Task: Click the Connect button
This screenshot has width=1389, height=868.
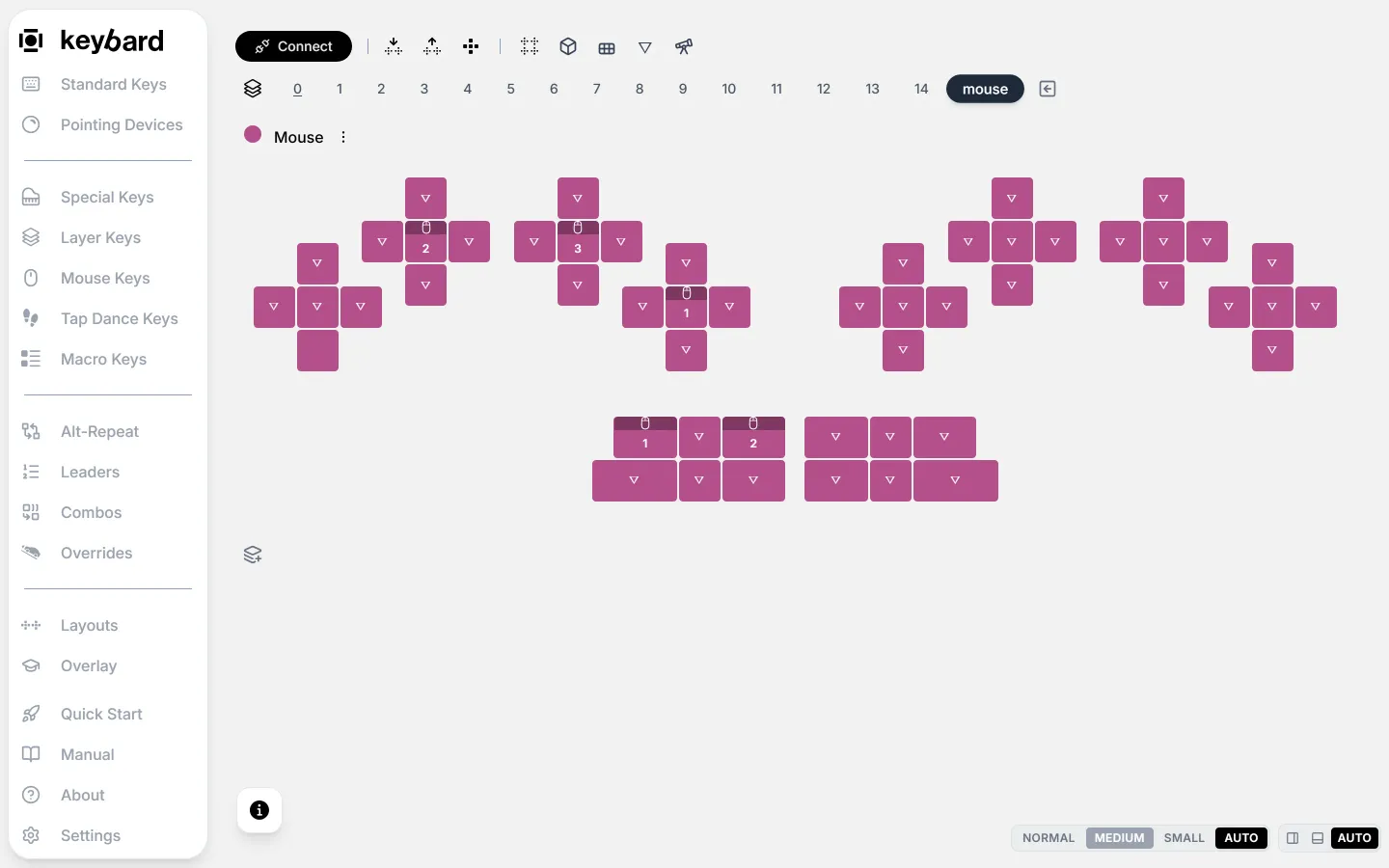Action: pyautogui.click(x=293, y=46)
